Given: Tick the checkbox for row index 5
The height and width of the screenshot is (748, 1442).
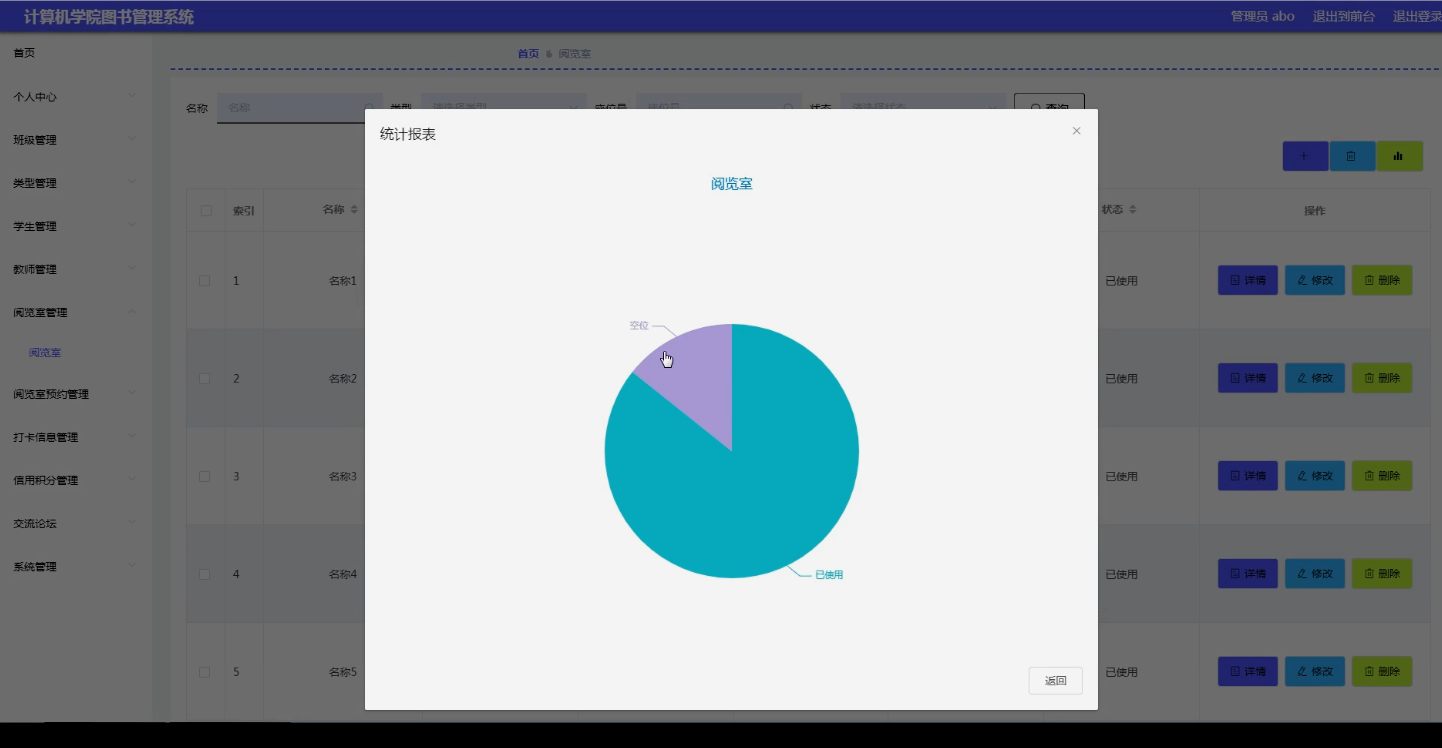Looking at the screenshot, I should coord(205,673).
